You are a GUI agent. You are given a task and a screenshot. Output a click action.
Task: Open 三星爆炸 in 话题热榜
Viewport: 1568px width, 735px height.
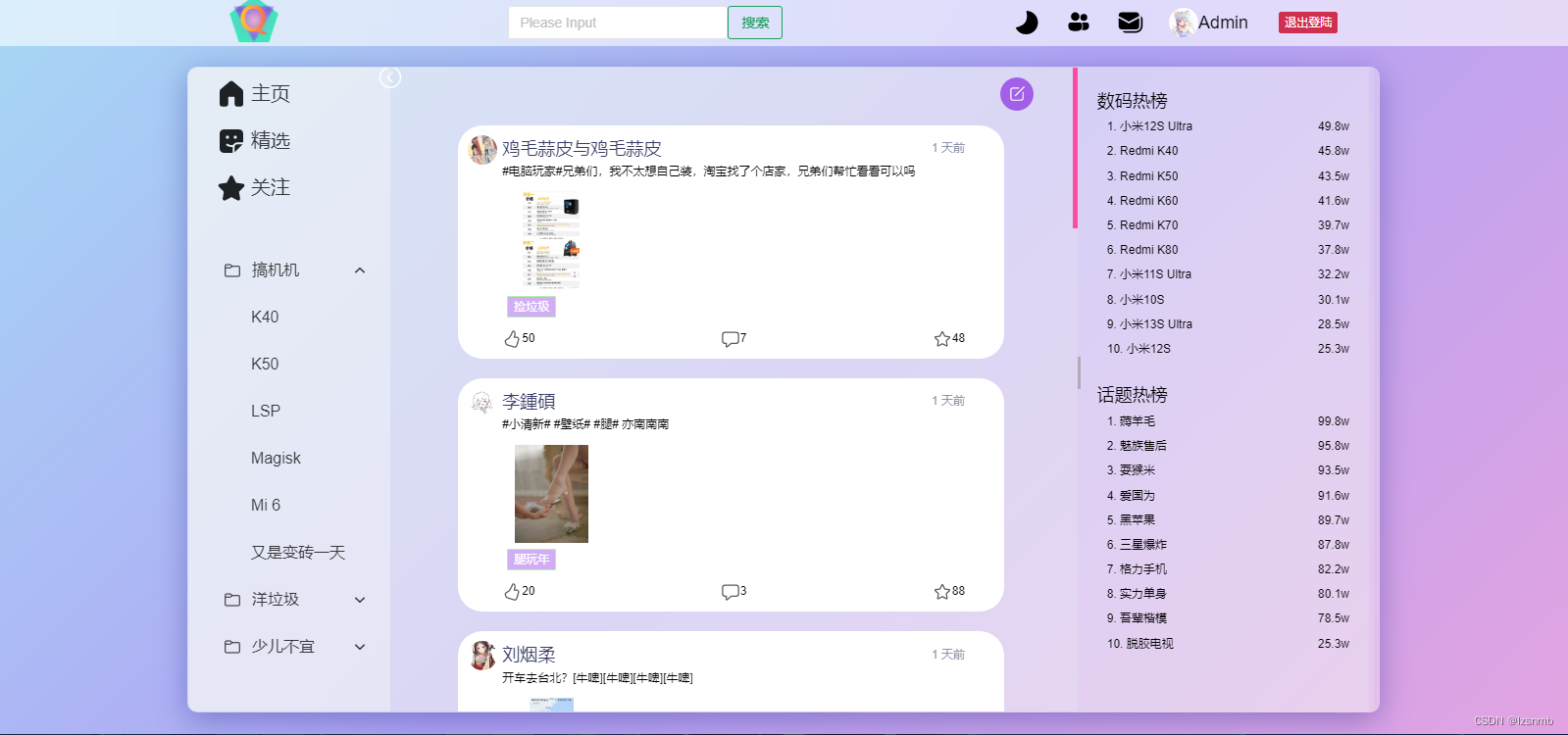[1143, 545]
